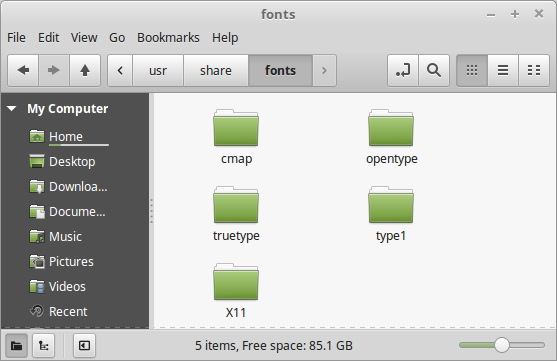Adjust the zoom slider handle

pyautogui.click(x=502, y=345)
